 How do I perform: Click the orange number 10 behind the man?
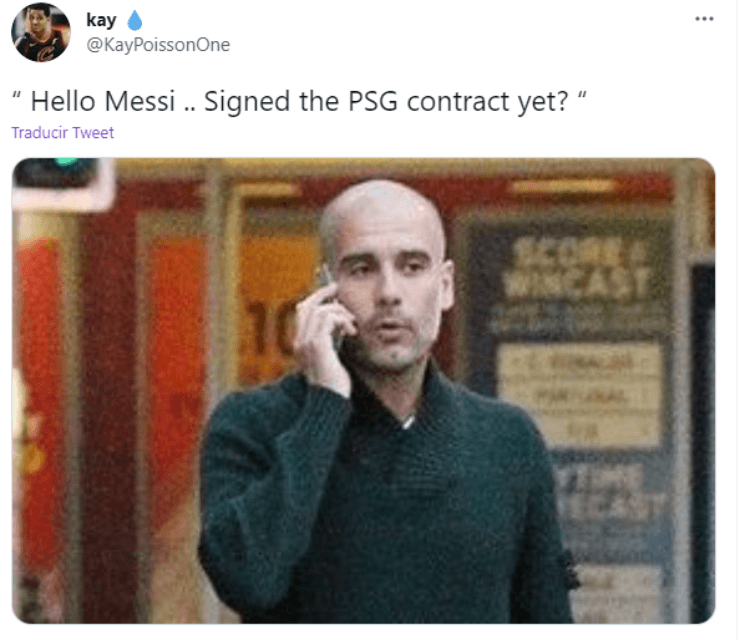271,328
